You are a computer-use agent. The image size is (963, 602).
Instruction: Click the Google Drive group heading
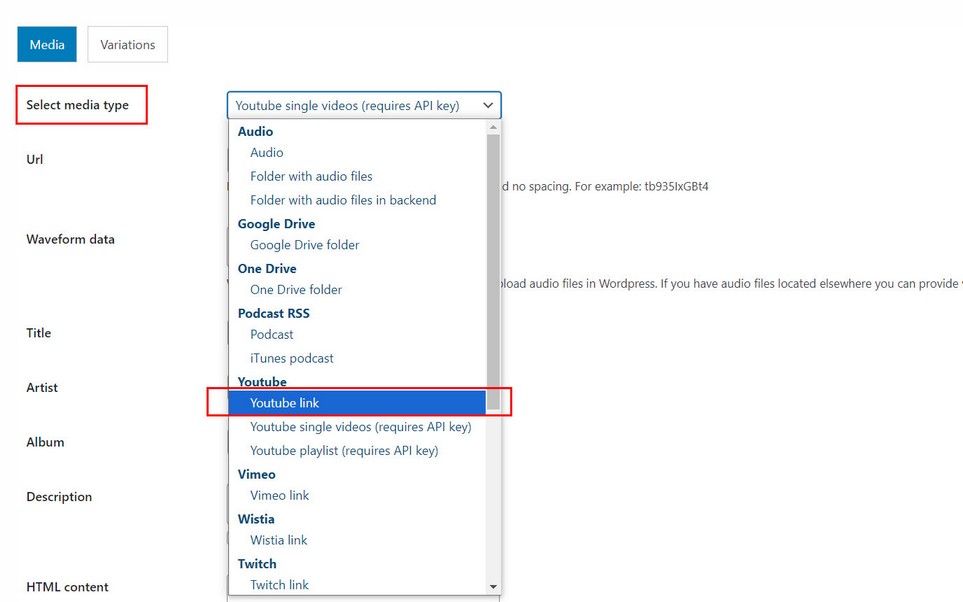276,224
